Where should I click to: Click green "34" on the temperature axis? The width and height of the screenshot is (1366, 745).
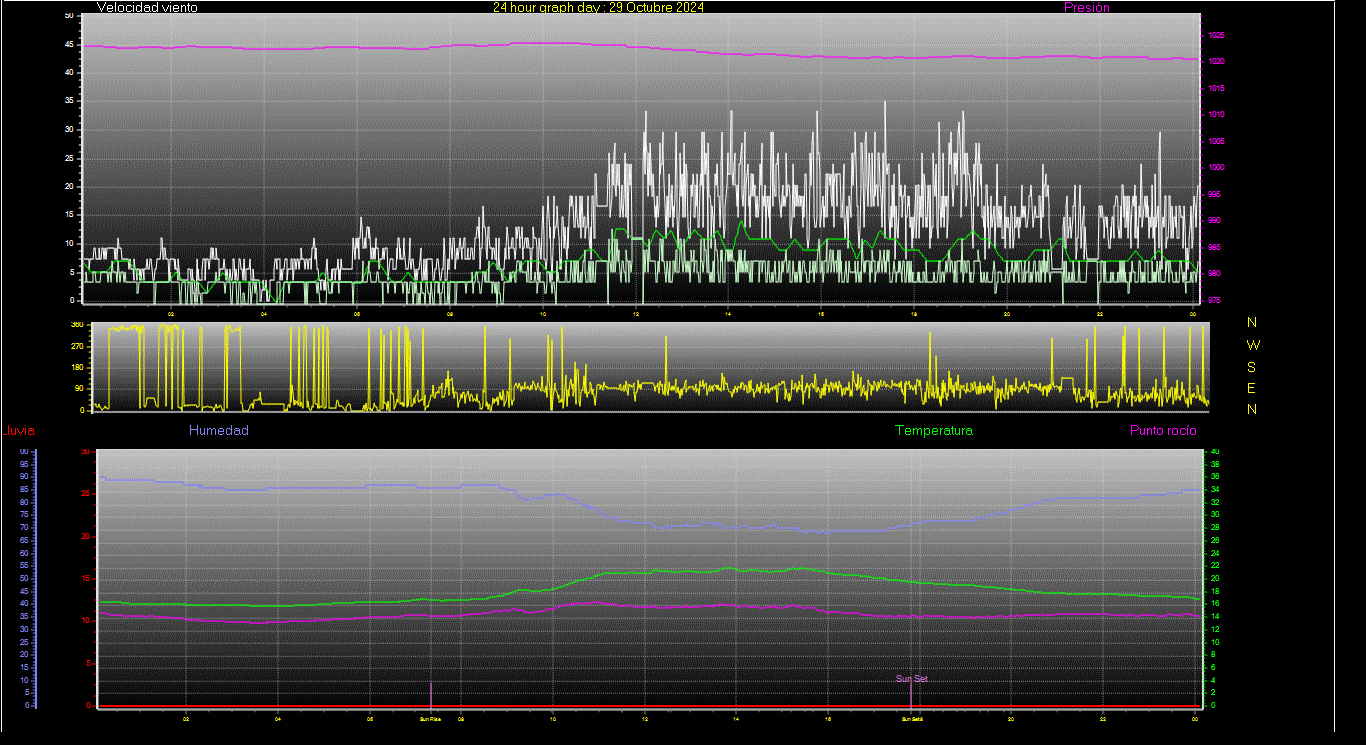pyautogui.click(x=1215, y=490)
